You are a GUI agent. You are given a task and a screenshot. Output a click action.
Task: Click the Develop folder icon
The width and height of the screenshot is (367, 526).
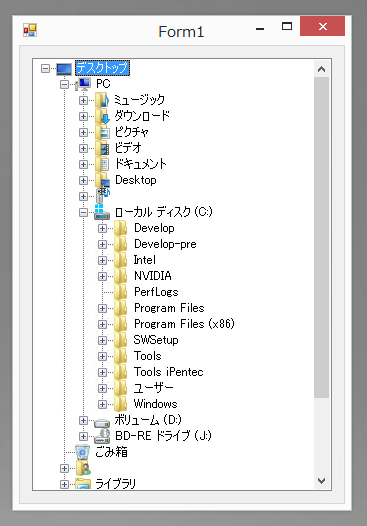[120, 228]
